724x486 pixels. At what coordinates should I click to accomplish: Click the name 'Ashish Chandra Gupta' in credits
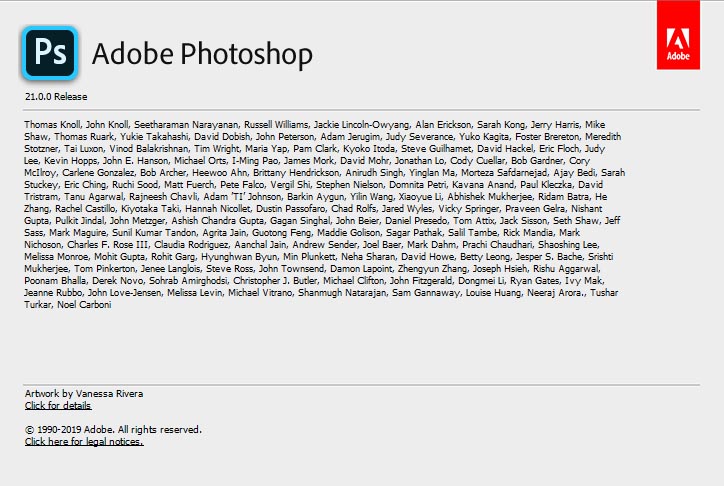(218, 221)
